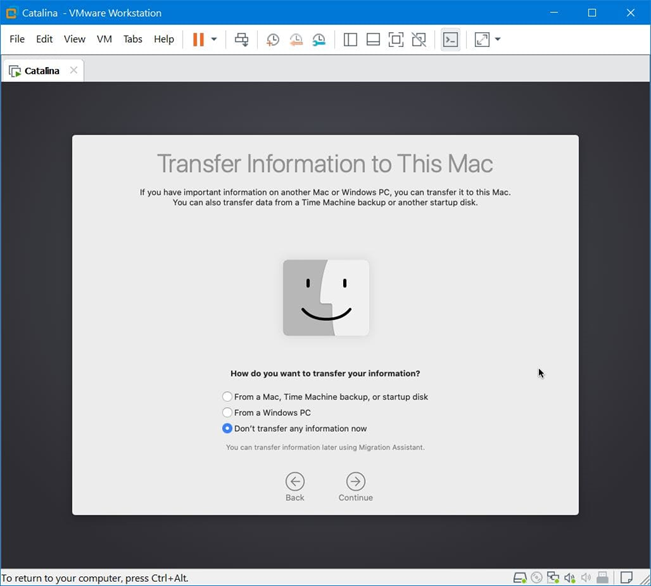Click the network adapter status icon

[x=553, y=578]
